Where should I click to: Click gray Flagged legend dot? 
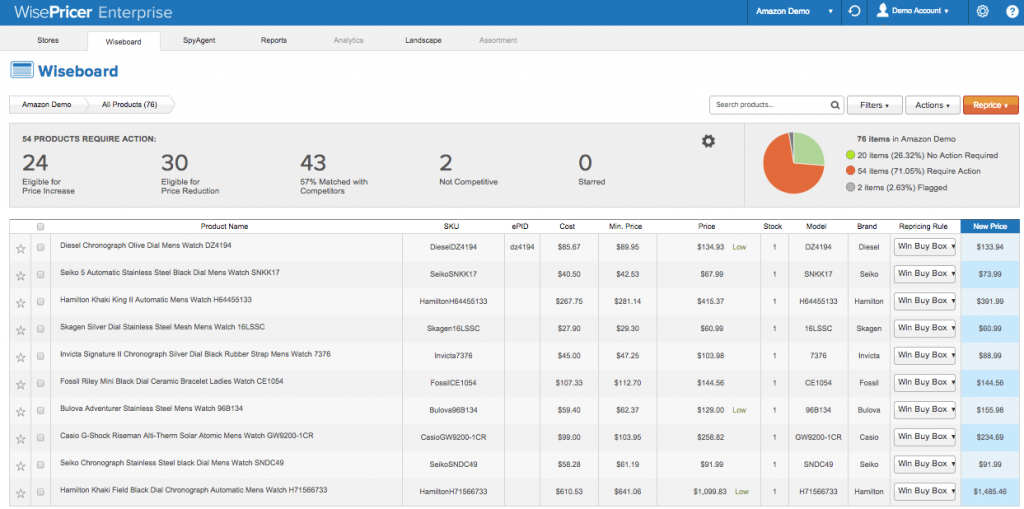point(850,188)
